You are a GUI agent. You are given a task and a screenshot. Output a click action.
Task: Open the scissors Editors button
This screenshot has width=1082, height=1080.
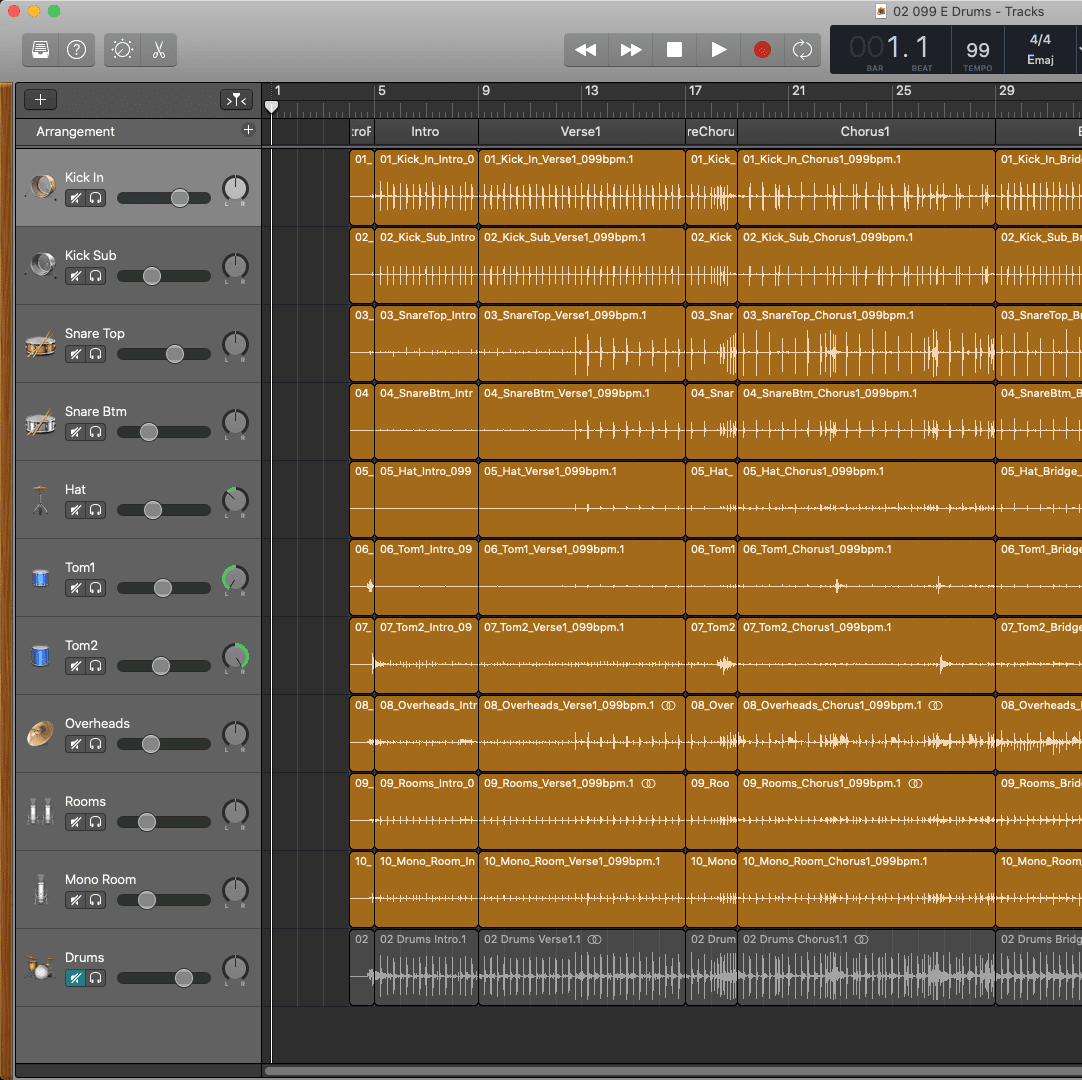159,50
